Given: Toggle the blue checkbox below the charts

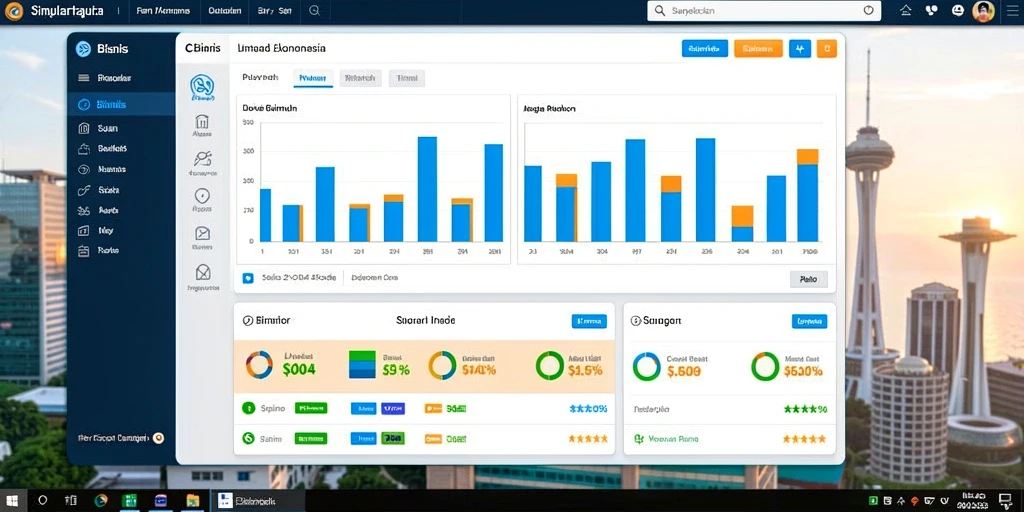Looking at the screenshot, I should click(248, 278).
